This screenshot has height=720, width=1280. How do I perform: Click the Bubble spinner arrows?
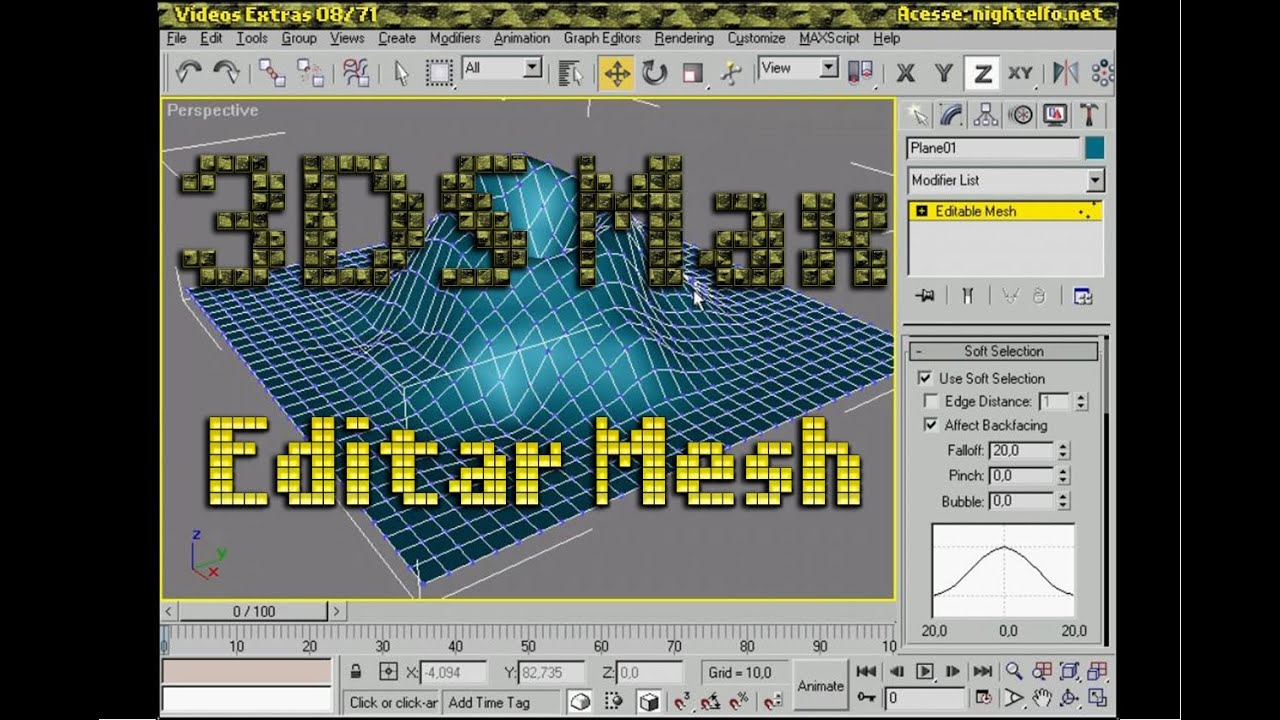tap(1064, 501)
